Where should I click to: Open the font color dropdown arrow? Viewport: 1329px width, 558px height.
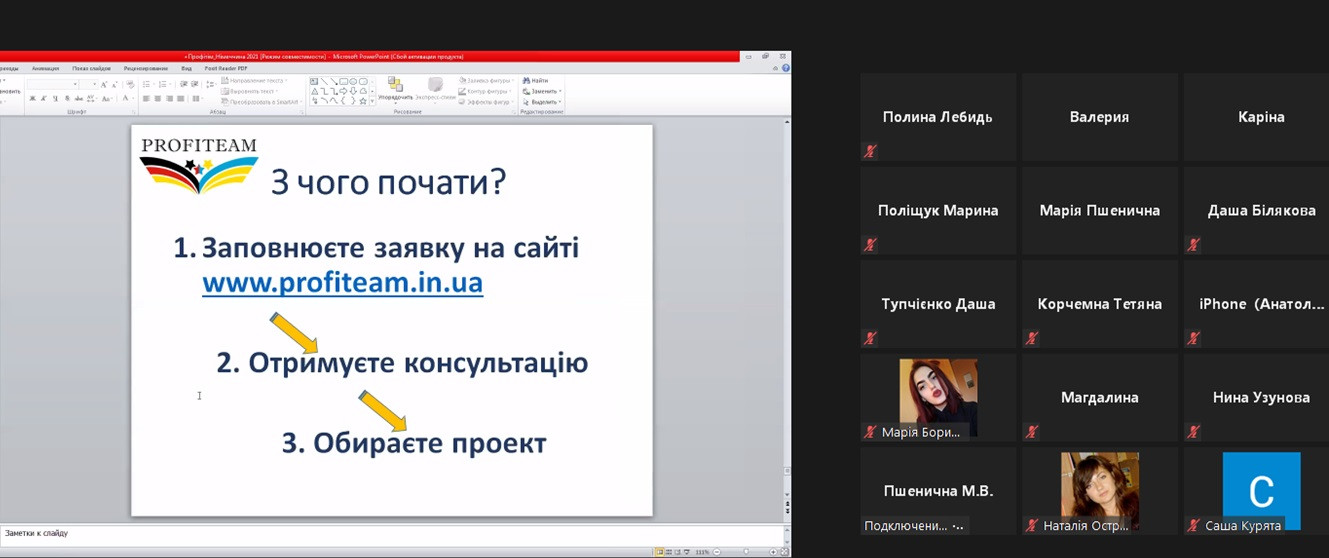(133, 98)
